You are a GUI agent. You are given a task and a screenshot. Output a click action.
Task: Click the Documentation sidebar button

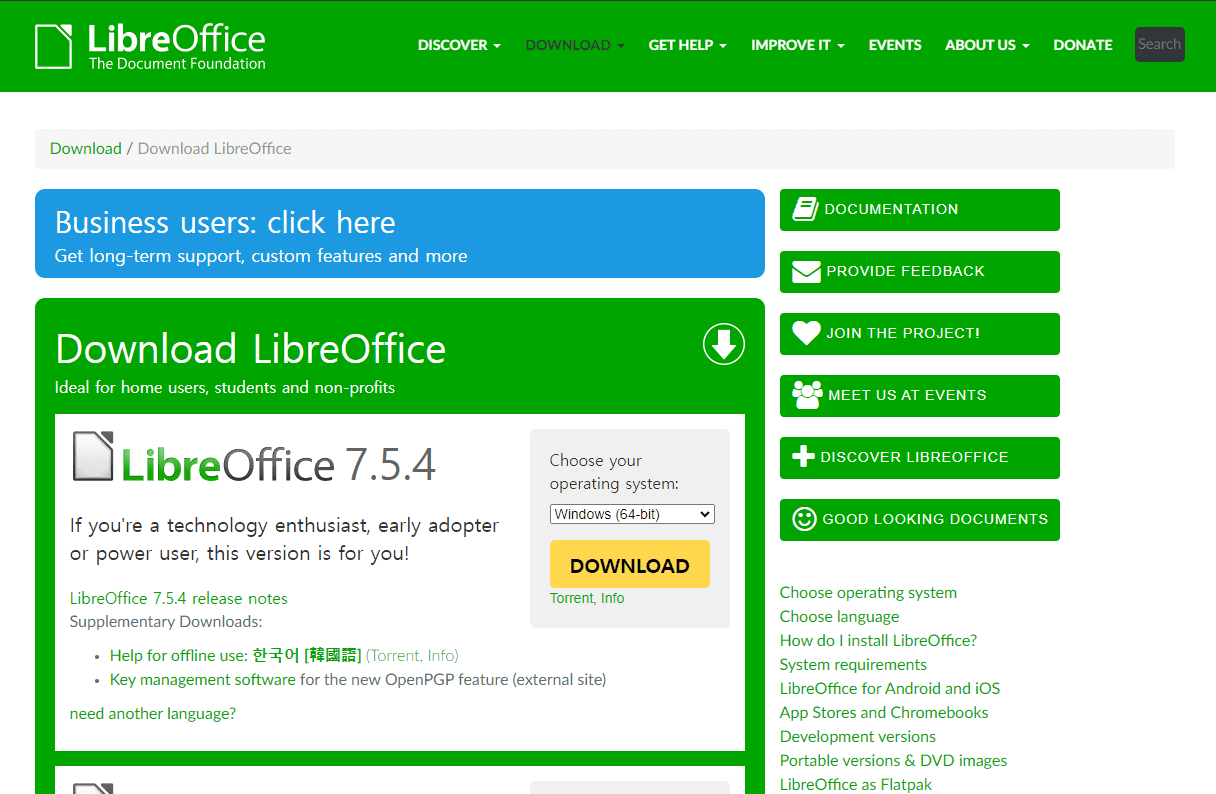[x=920, y=210]
